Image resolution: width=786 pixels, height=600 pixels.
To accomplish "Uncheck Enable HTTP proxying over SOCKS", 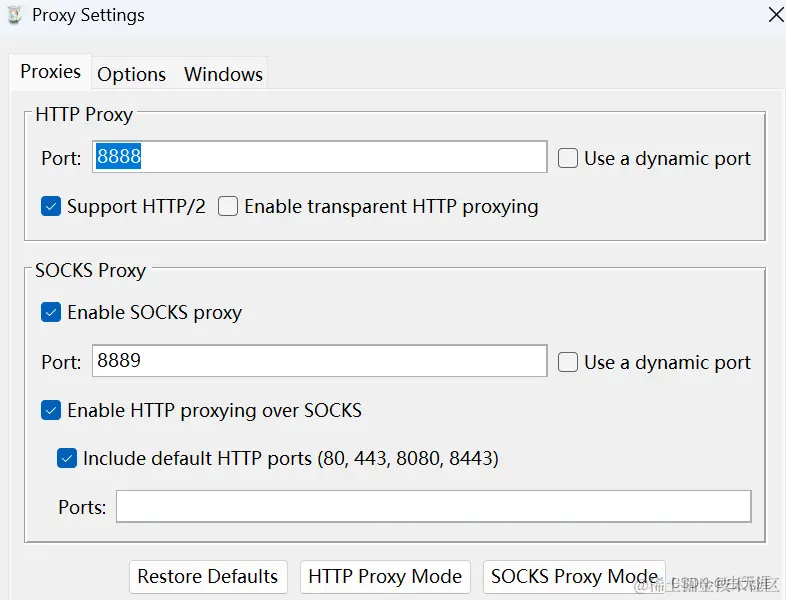I will [51, 410].
